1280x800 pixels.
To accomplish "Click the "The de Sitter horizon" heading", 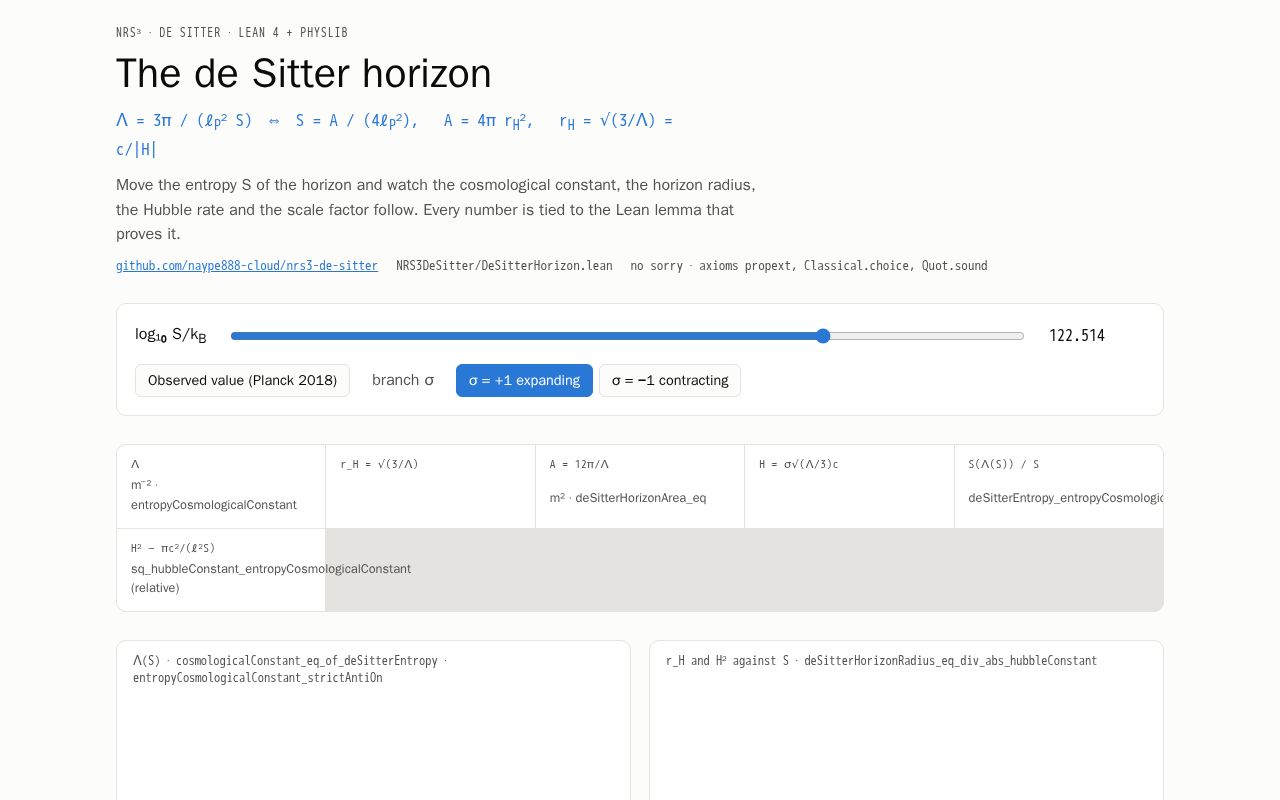I will pos(304,74).
